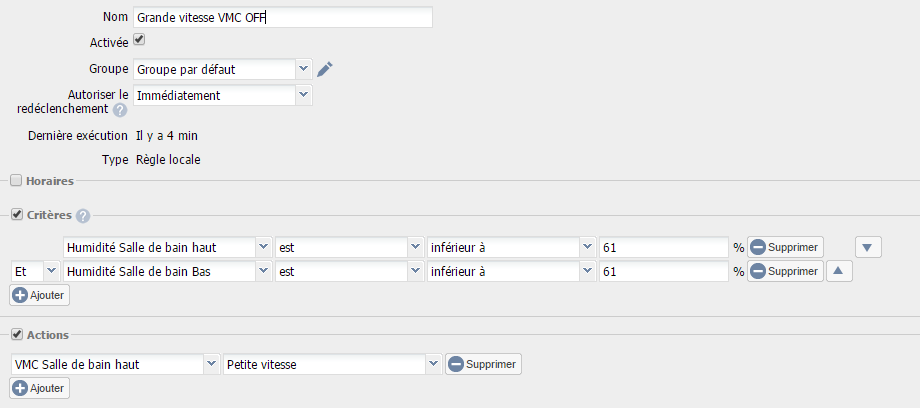This screenshot has height=408, width=920.
Task: Toggle the Actions section checkbox
Action: pyautogui.click(x=16, y=335)
